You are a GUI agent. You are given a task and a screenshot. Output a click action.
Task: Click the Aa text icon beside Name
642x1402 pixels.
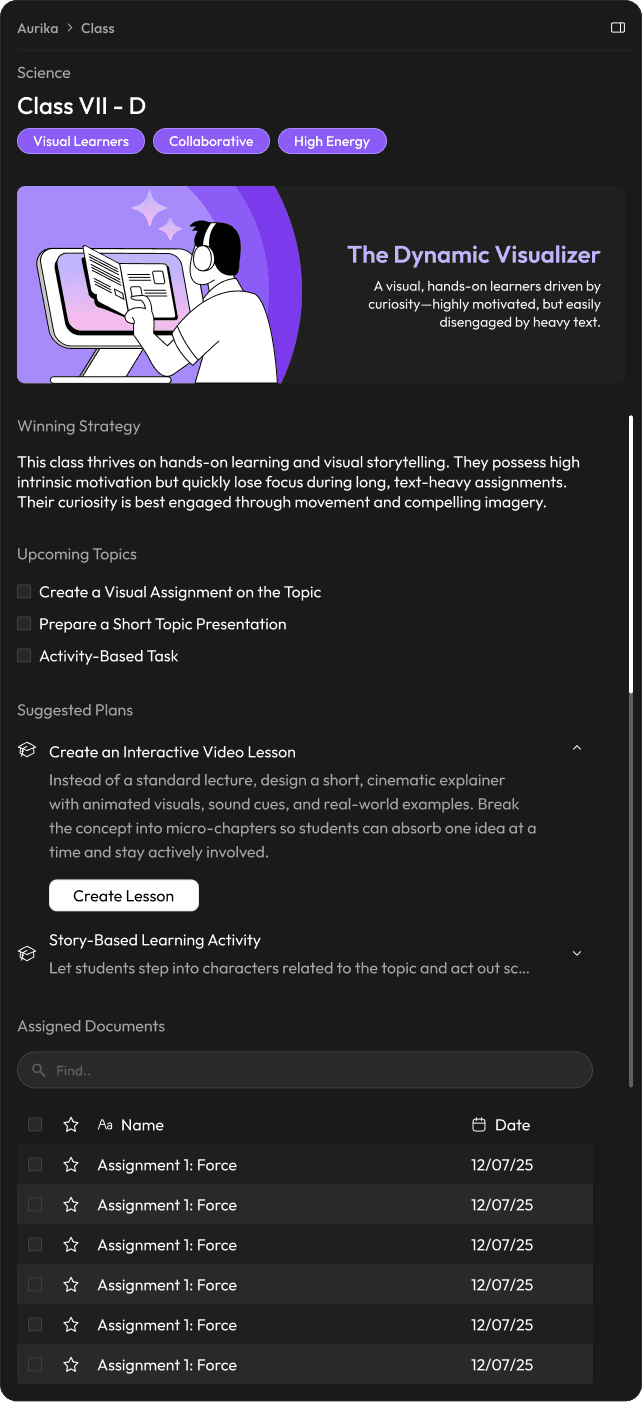tap(105, 1125)
